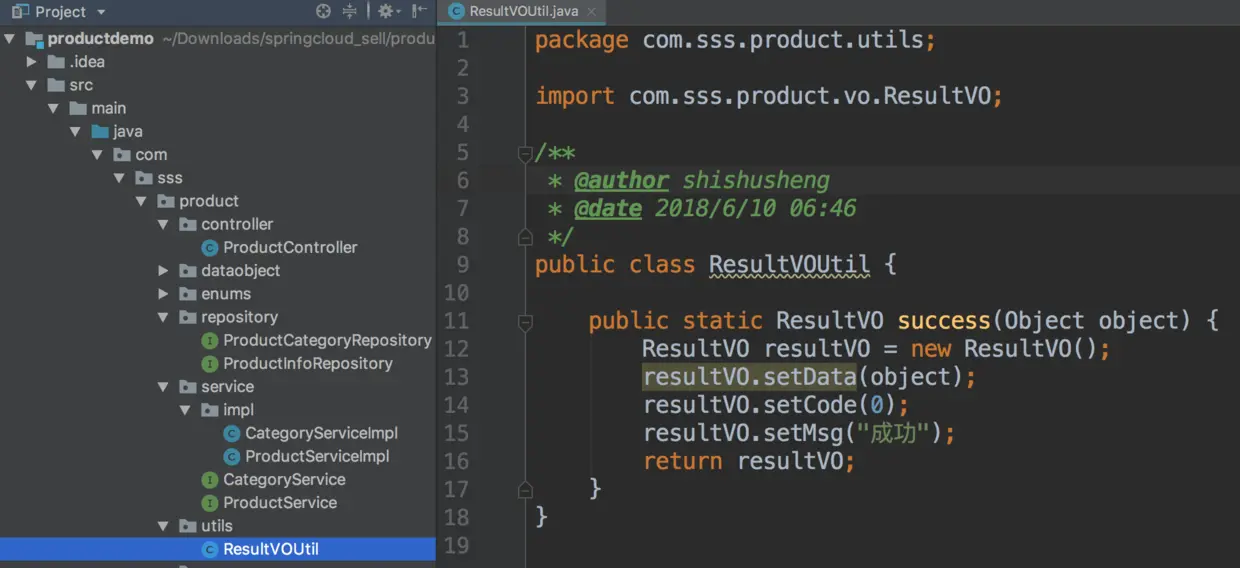Select the ResultVOUtil.java editor tab
The width and height of the screenshot is (1240, 568).
point(522,11)
